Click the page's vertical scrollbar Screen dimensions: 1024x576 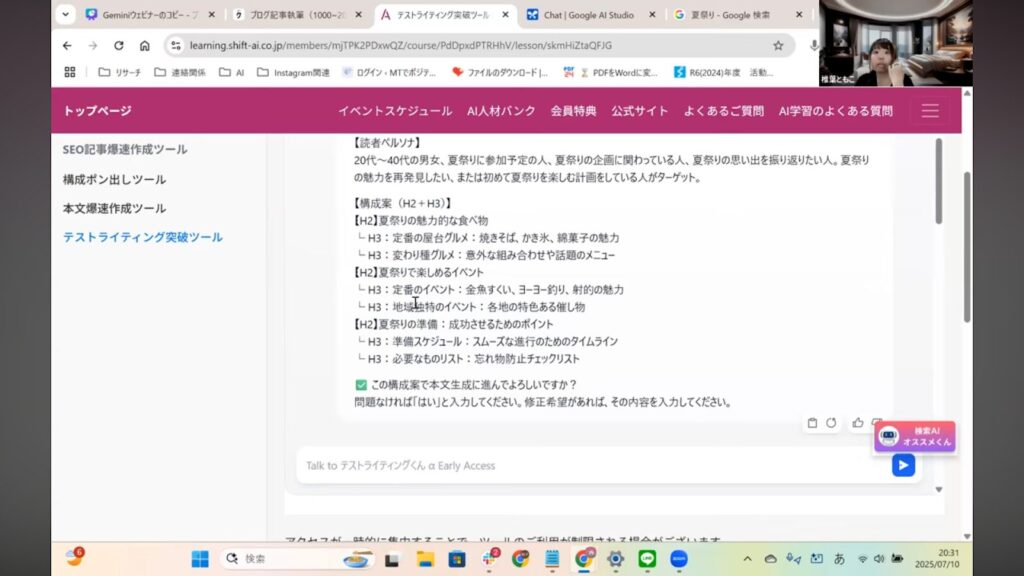coord(966,250)
